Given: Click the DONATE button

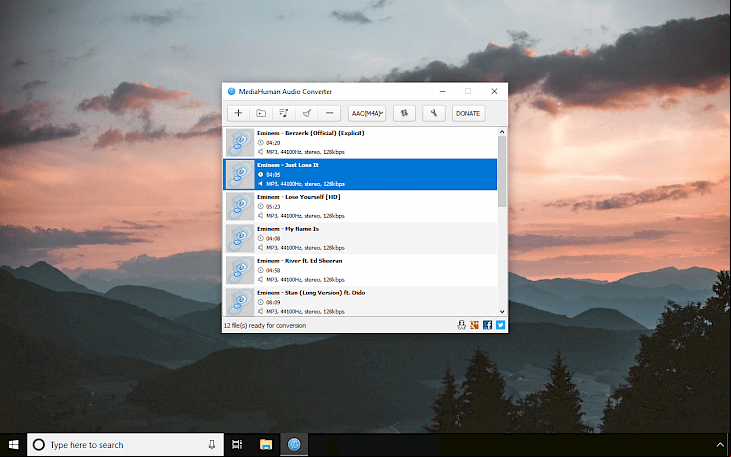Looking at the screenshot, I should (x=468, y=113).
